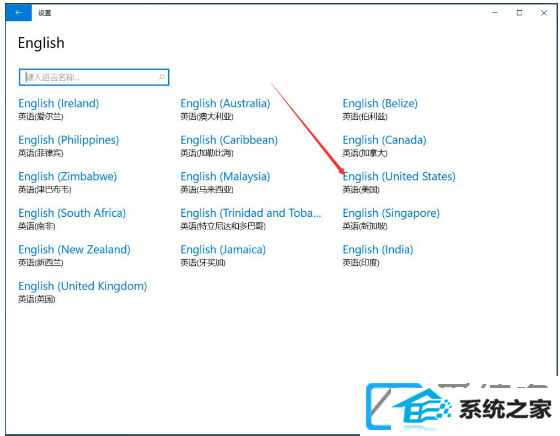Choose English (Trinidad and Tobago)
This screenshot has height=436, width=560.
(251, 219)
